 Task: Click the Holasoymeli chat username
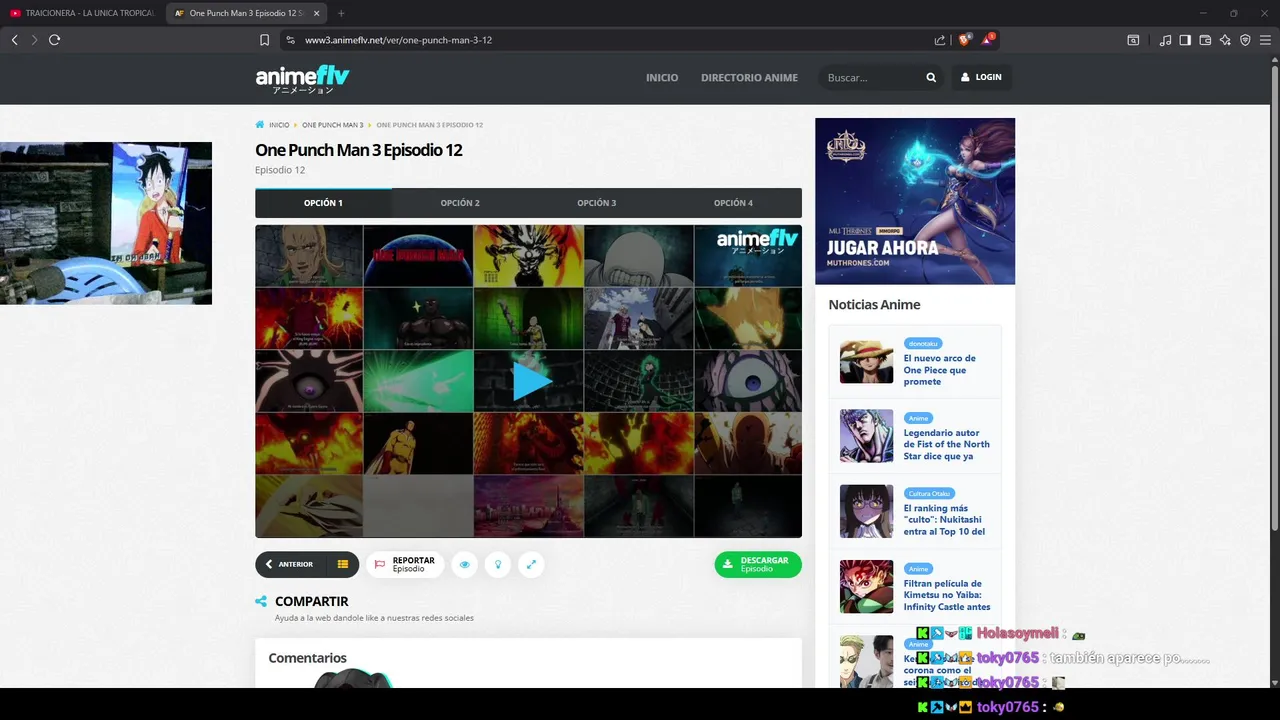(1017, 633)
